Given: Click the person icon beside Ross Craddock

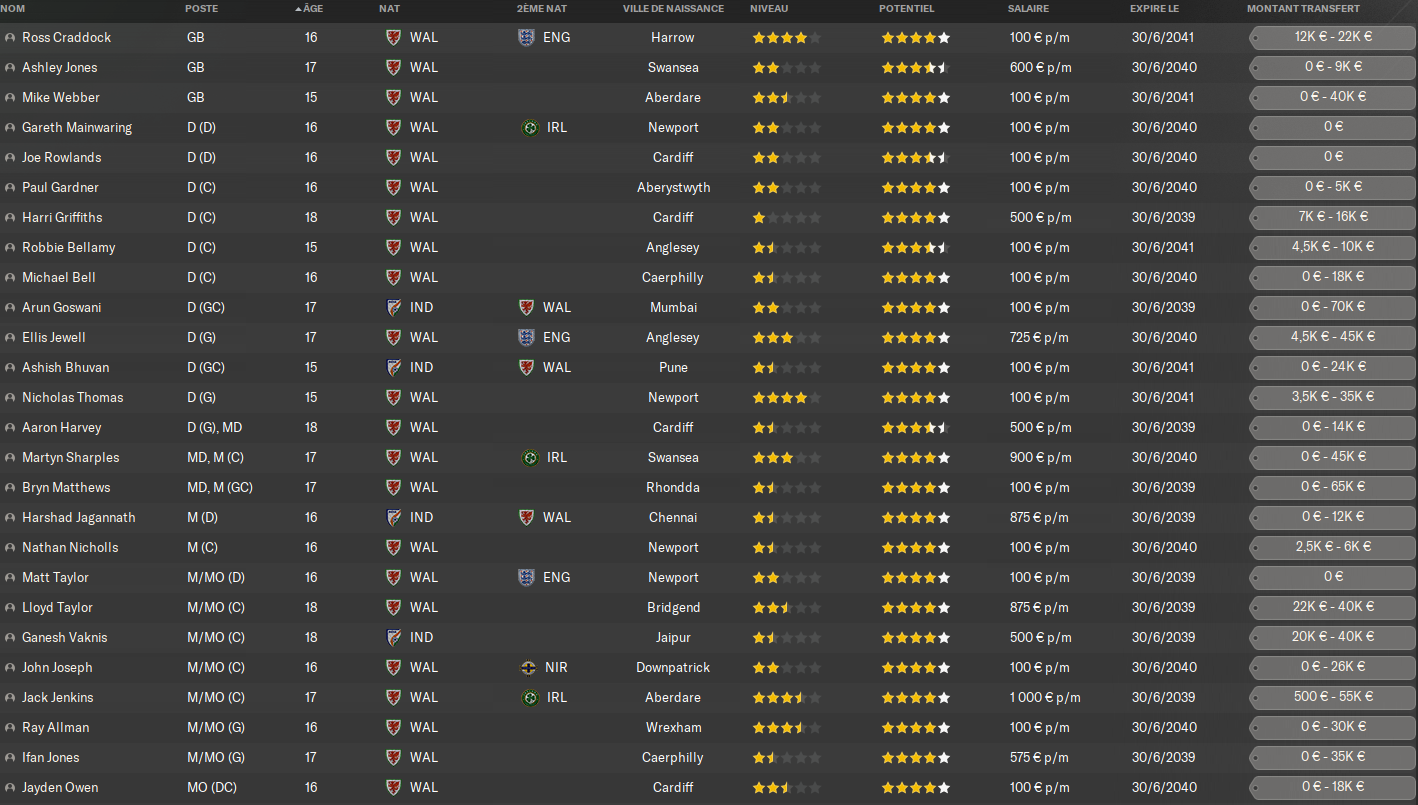Looking at the screenshot, I should tap(10, 37).
